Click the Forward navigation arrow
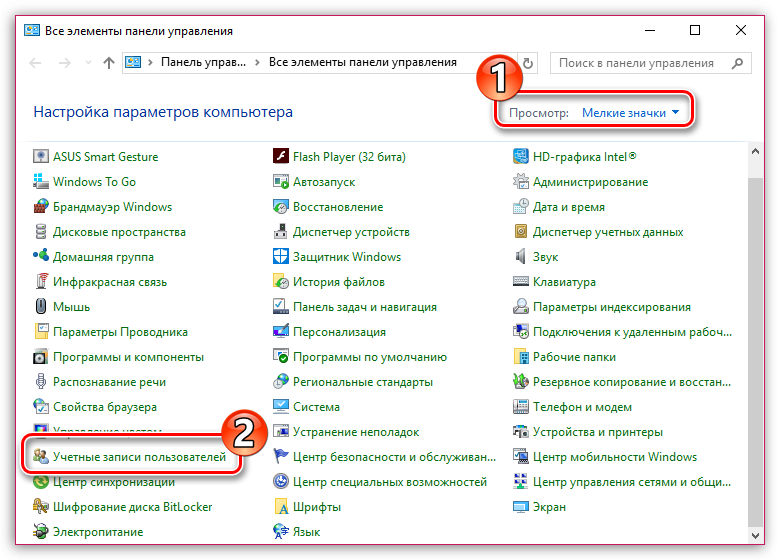The image size is (780, 560). tap(65, 63)
